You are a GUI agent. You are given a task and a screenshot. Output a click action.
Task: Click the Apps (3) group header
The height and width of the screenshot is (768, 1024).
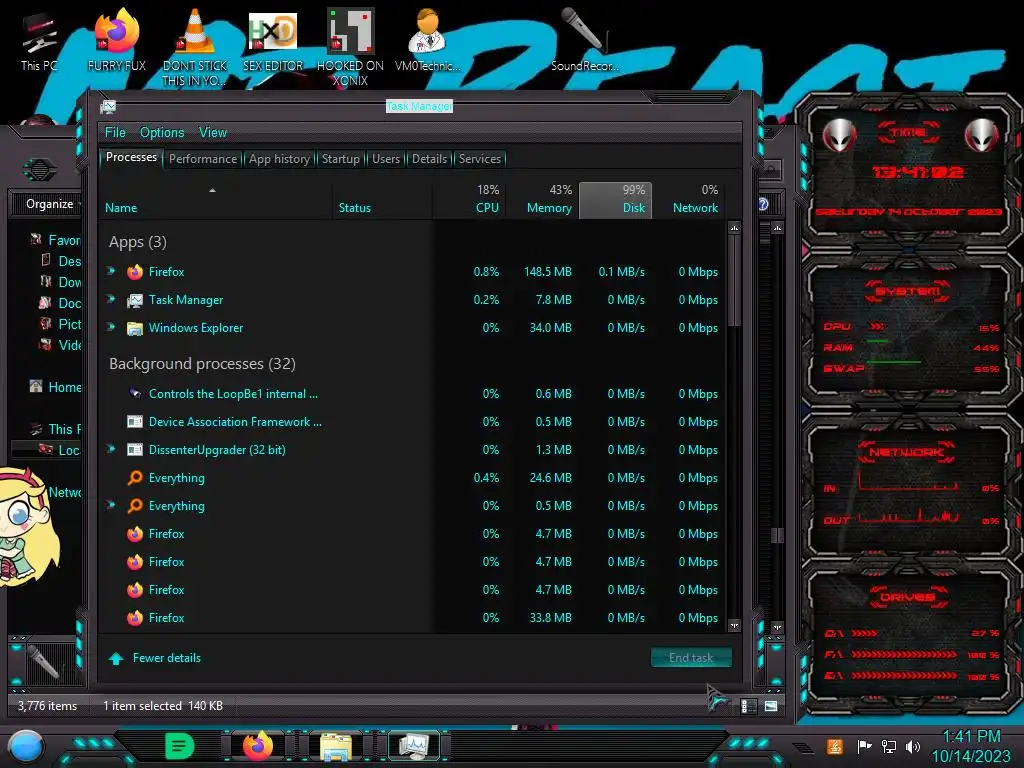coord(138,242)
